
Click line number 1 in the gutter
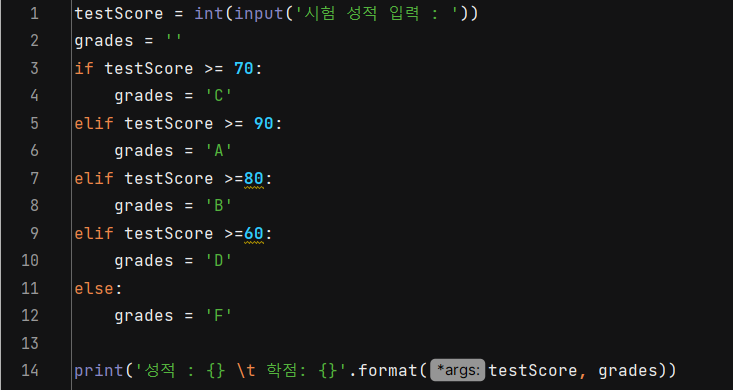(35, 14)
